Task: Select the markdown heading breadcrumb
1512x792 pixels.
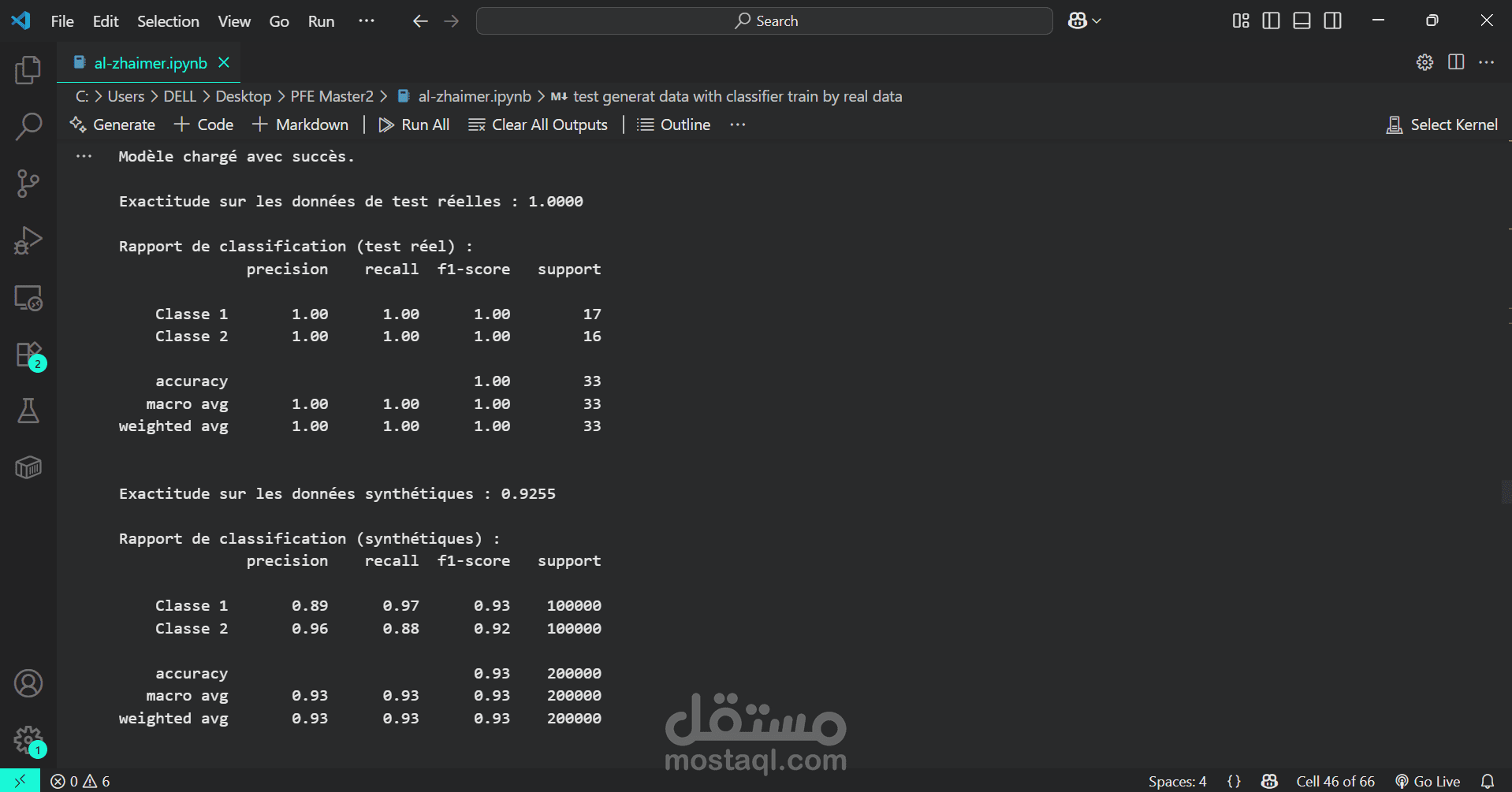Action: 726,96
